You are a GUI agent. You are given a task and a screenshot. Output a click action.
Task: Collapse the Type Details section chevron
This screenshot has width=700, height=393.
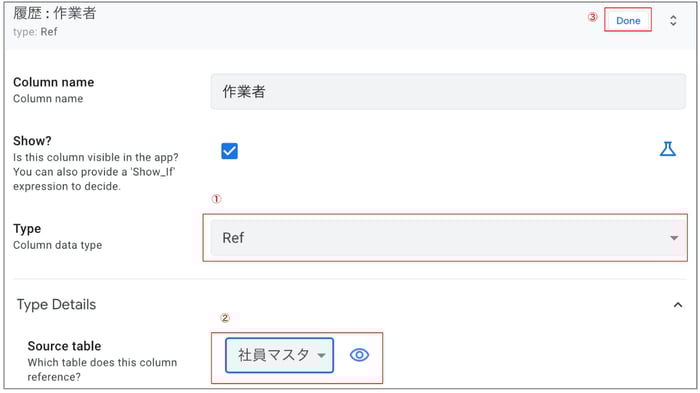[x=678, y=305]
